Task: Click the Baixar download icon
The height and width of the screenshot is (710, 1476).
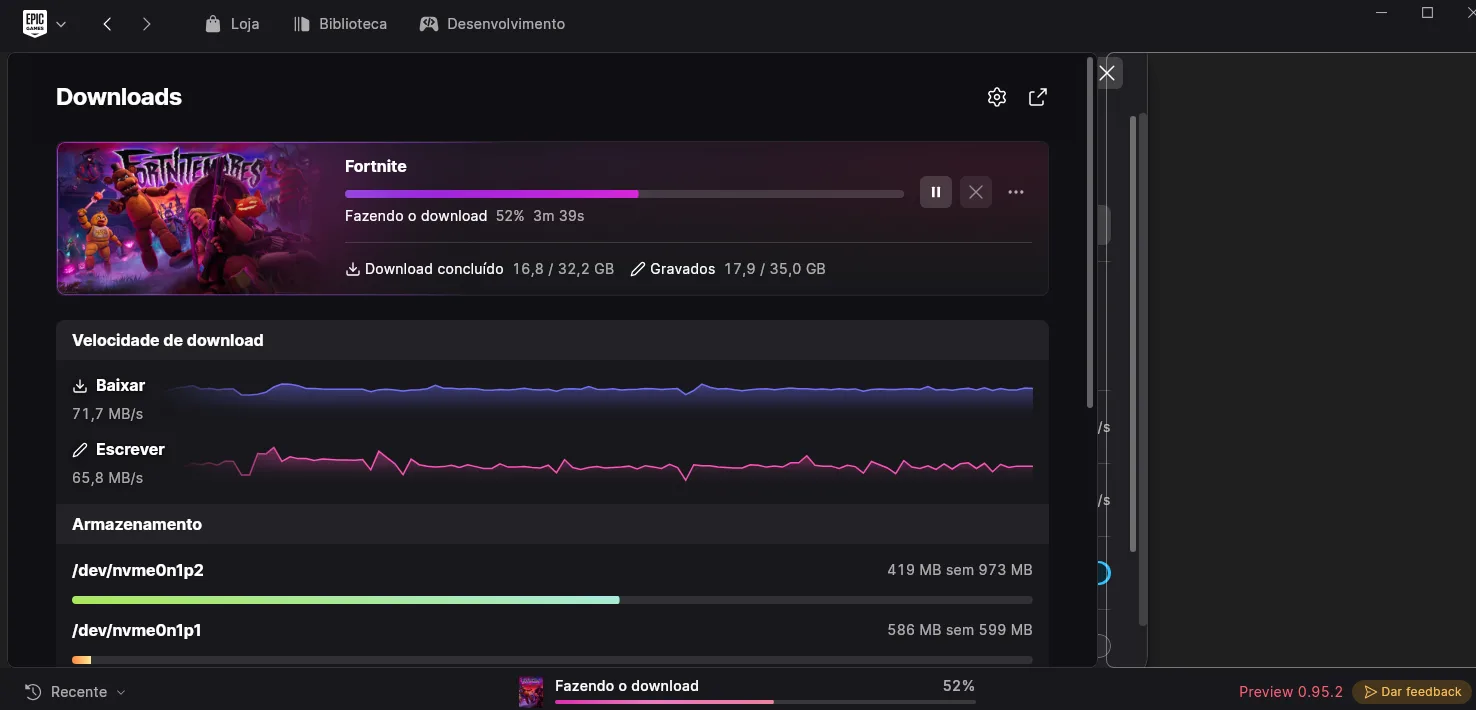Action: point(80,386)
